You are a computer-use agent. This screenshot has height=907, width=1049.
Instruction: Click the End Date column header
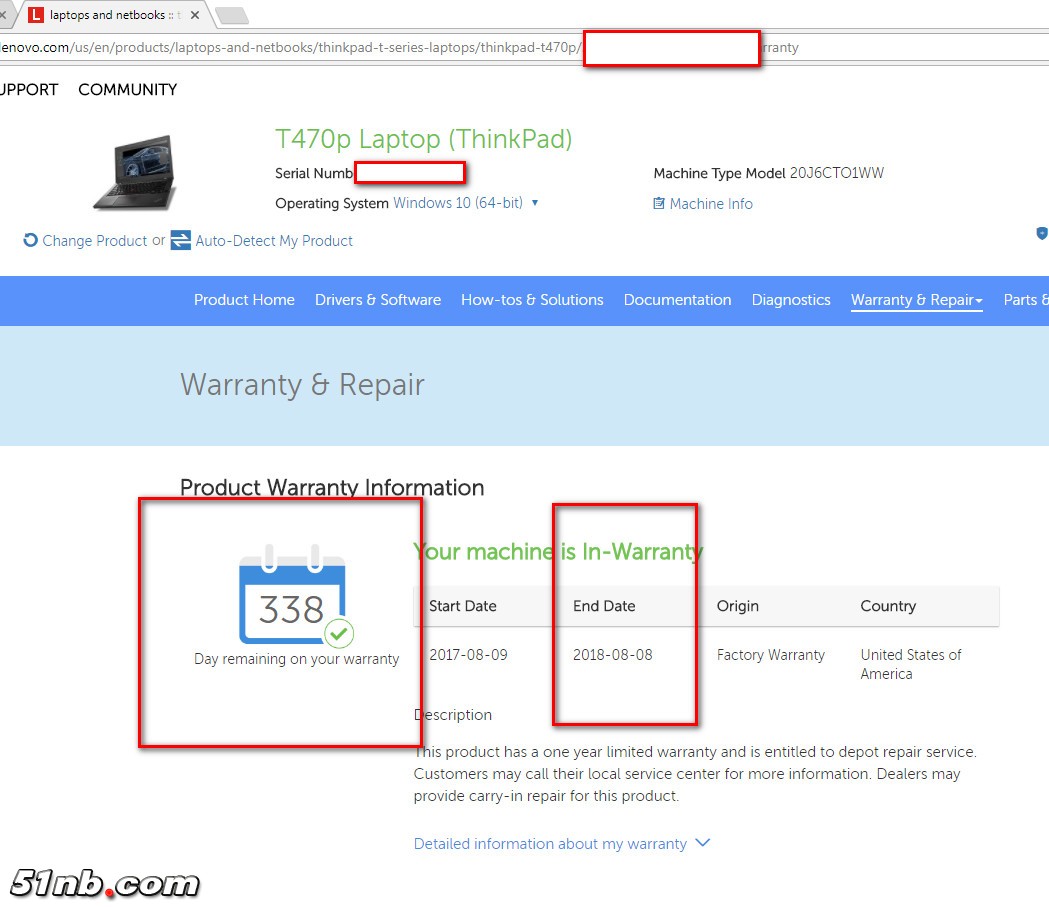pos(604,606)
